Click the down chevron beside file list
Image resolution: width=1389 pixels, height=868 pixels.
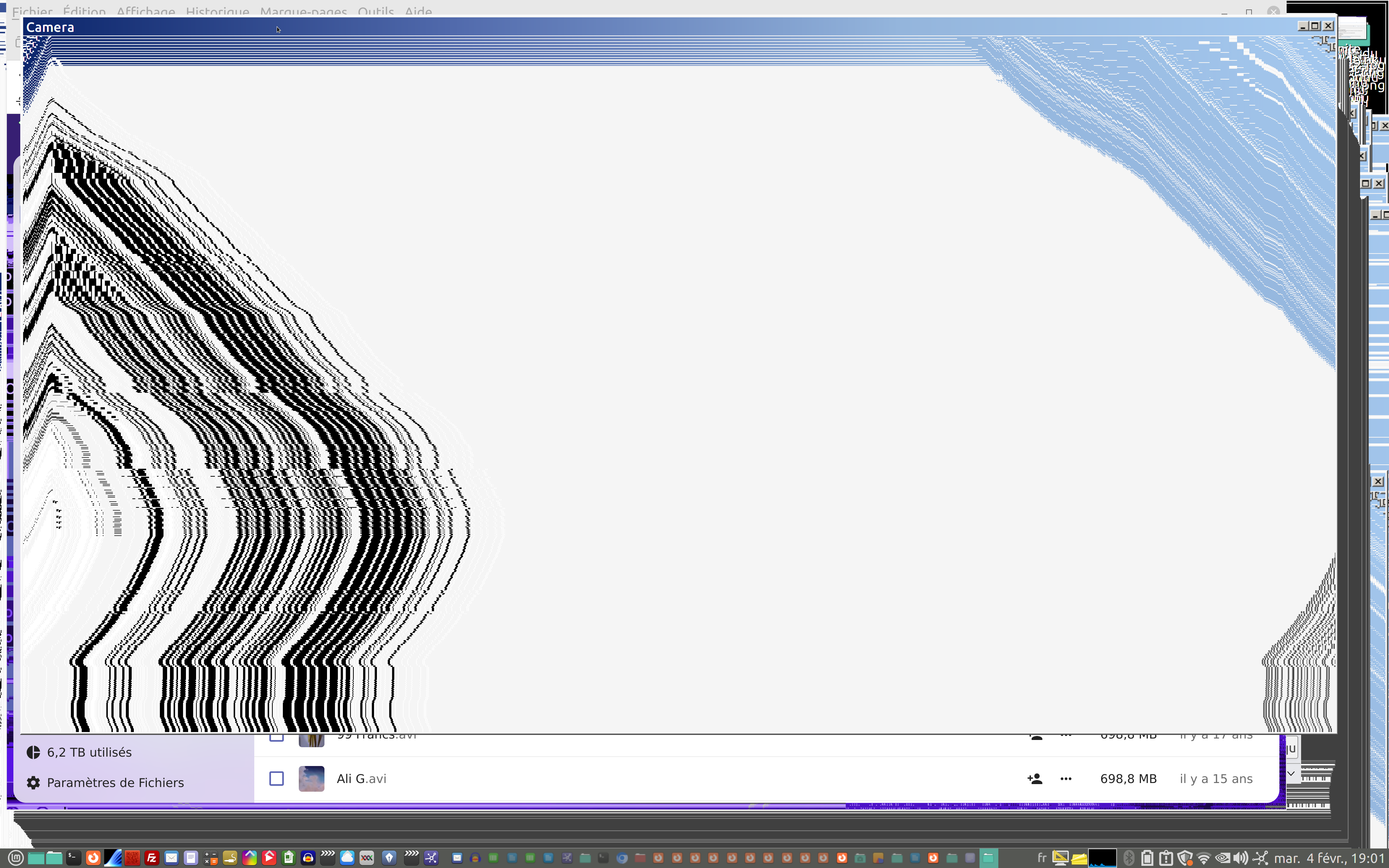coord(1291,773)
